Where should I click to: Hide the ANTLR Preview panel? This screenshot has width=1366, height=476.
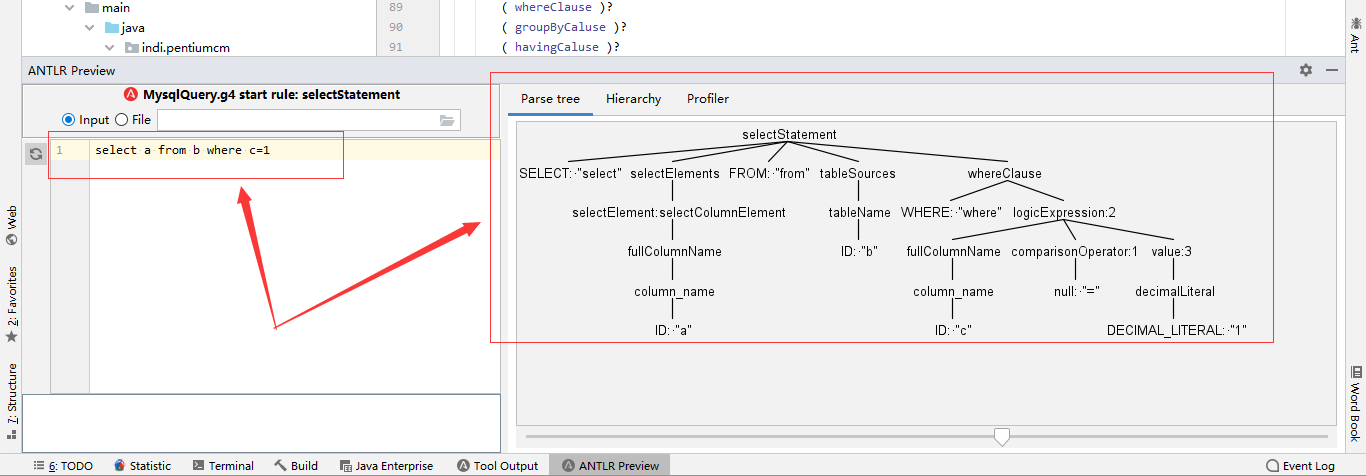(x=1332, y=70)
